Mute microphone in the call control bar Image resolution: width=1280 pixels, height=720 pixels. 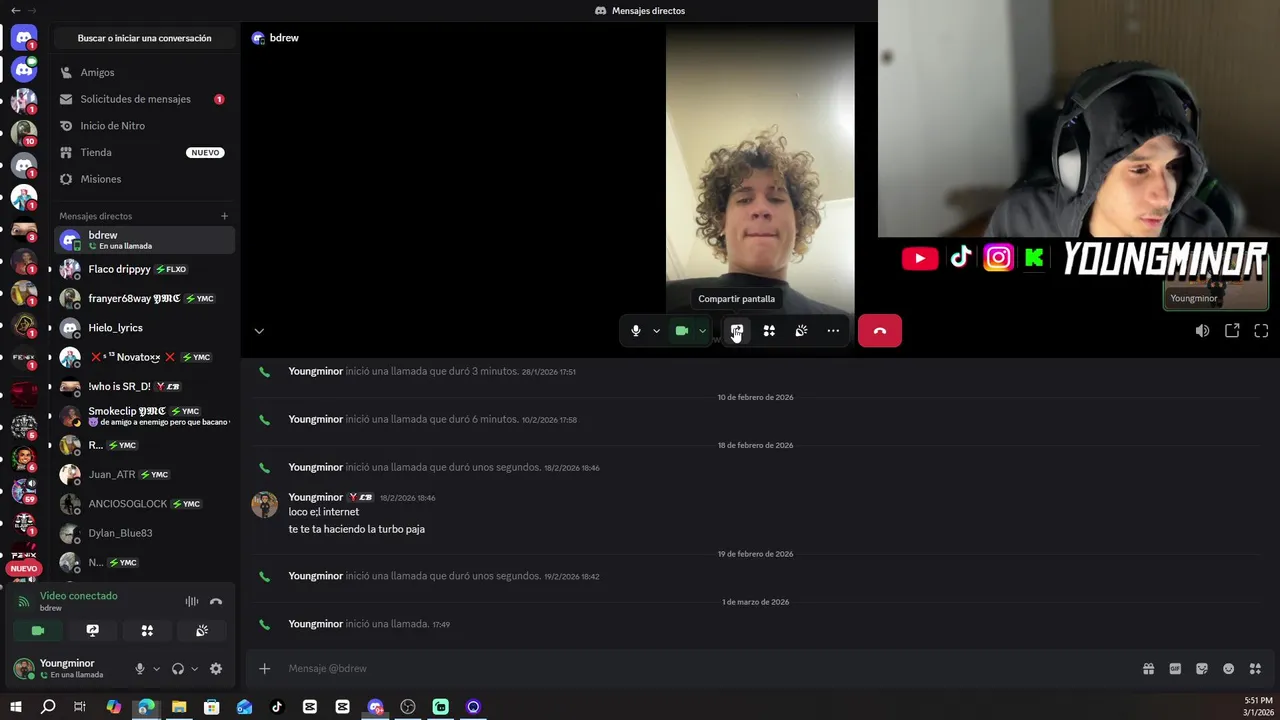636,331
